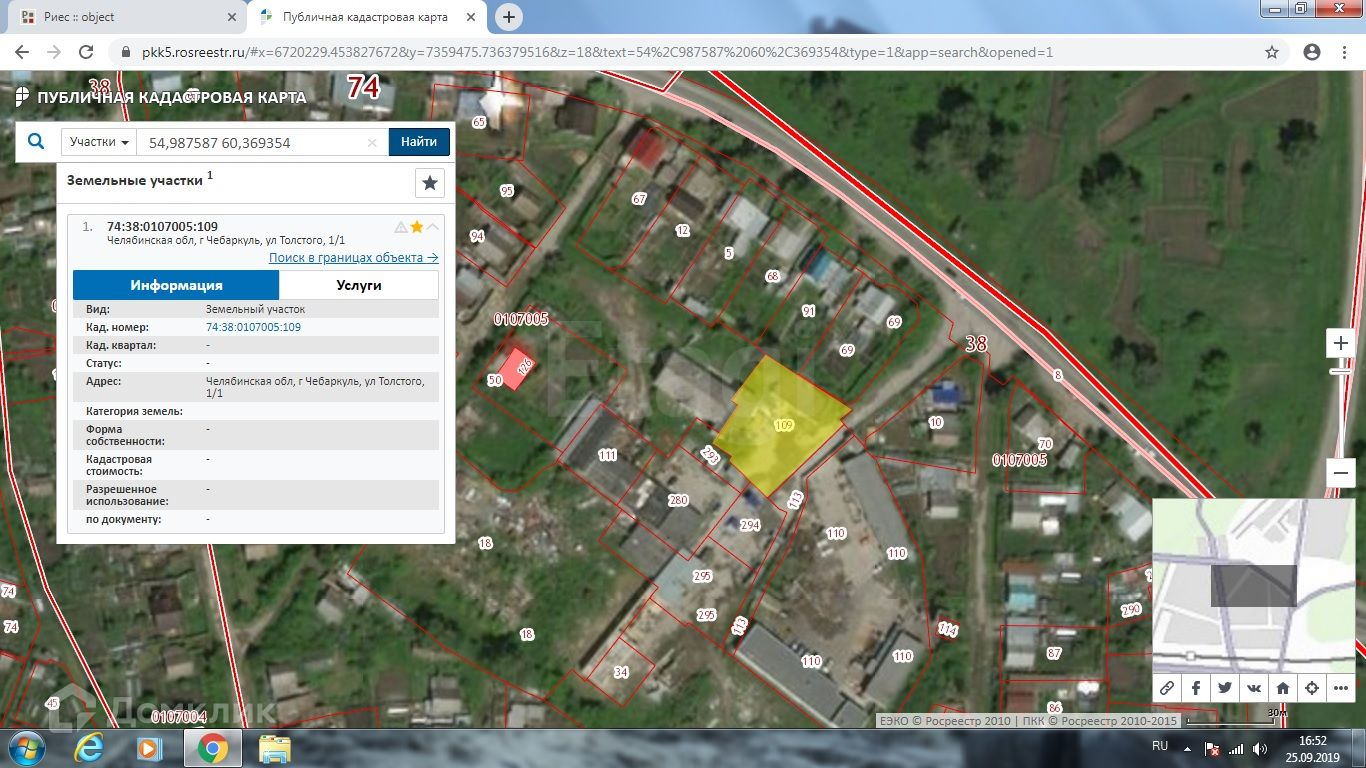This screenshot has width=1366, height=768.
Task: Collapse the result card with chevron
Action: (432, 227)
